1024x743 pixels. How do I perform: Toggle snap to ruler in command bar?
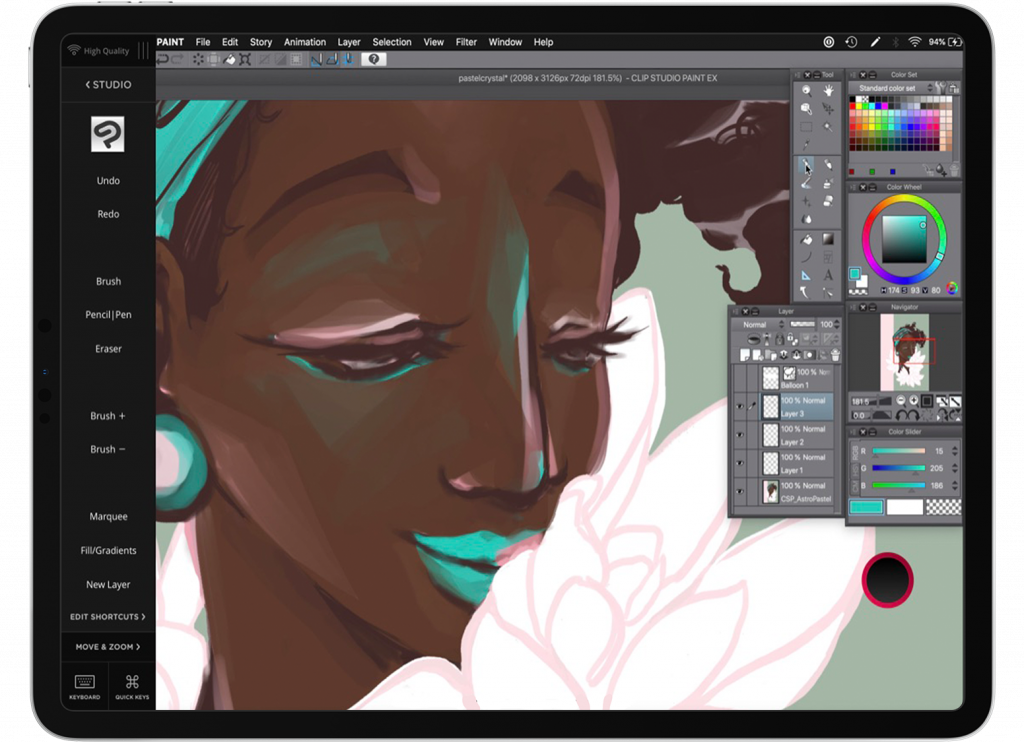click(316, 59)
